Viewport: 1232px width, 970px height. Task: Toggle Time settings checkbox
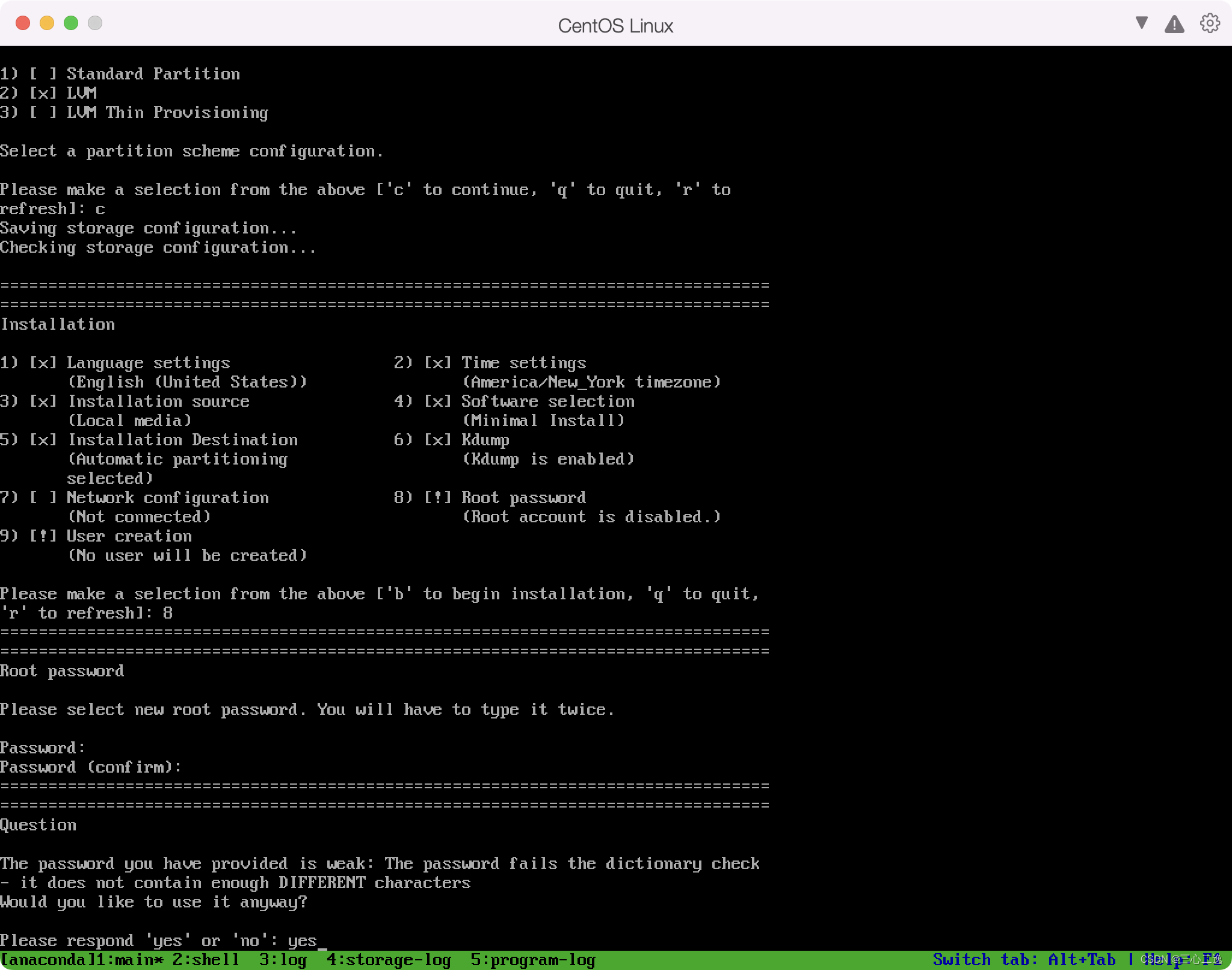[438, 363]
